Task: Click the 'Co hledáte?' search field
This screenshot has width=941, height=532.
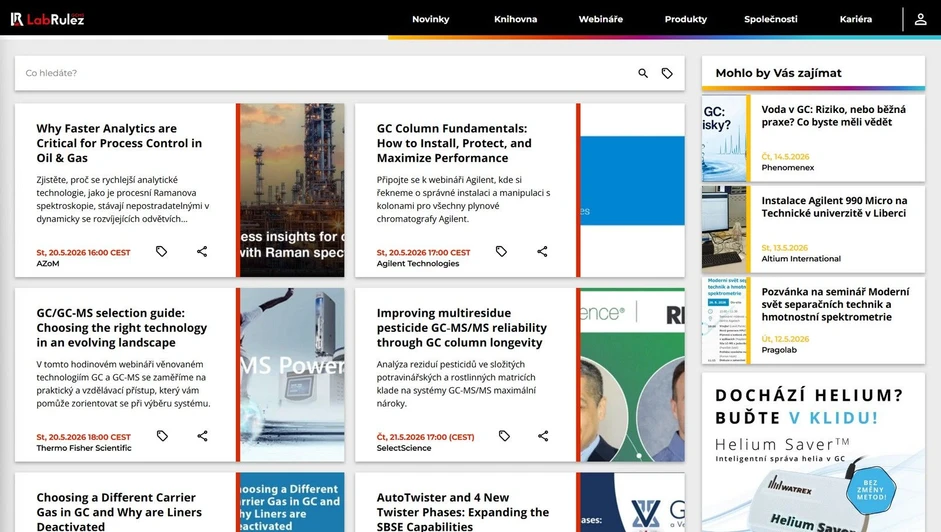Action: click(324, 73)
